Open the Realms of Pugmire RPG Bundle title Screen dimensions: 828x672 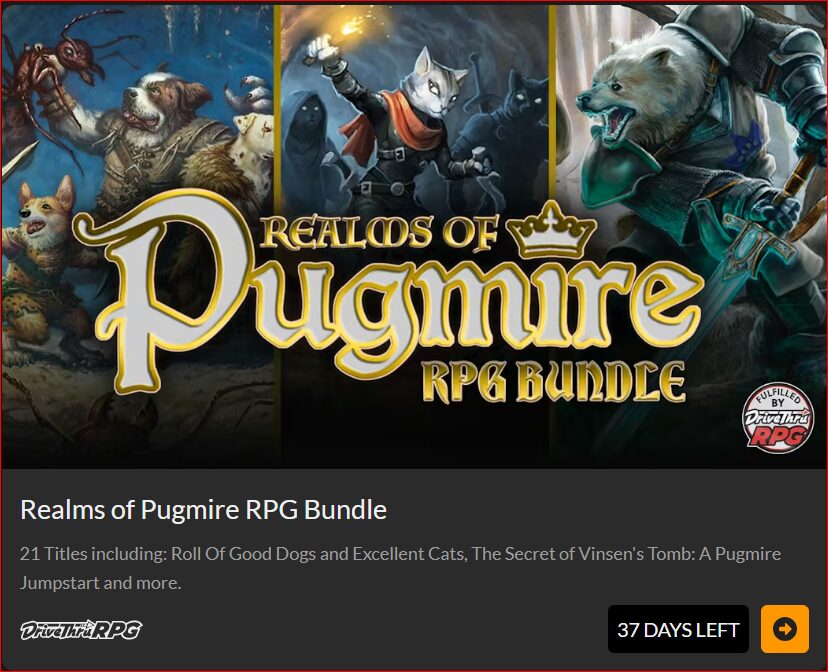tap(203, 509)
